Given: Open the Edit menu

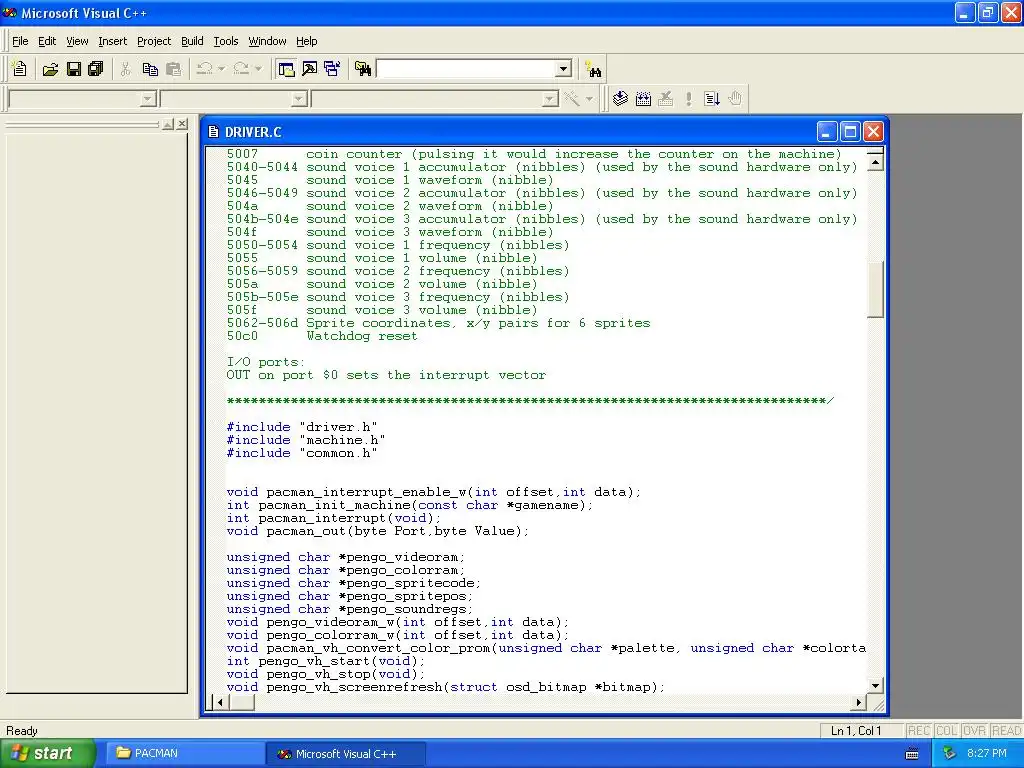Looking at the screenshot, I should pos(47,41).
